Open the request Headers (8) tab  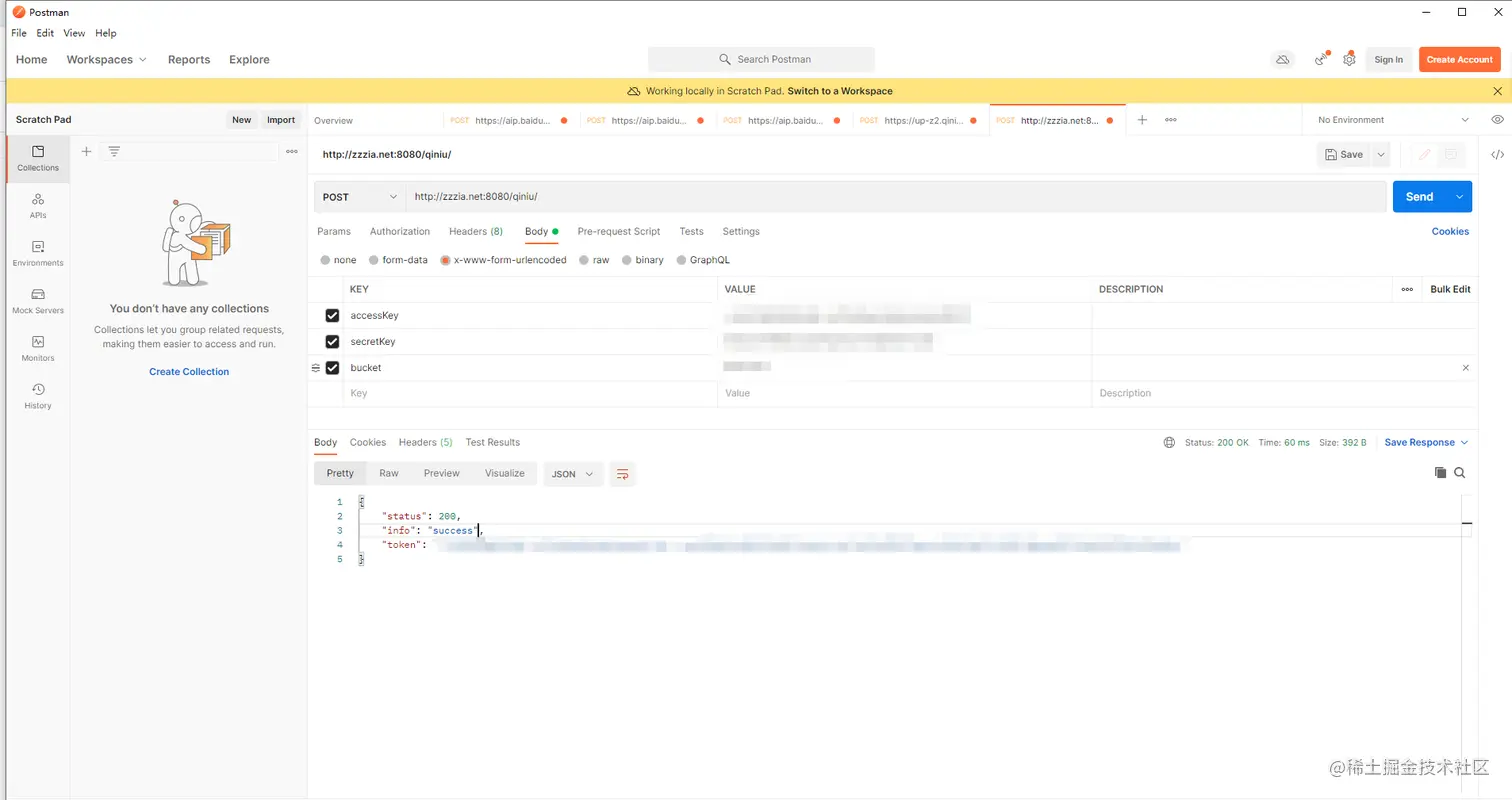coord(476,231)
